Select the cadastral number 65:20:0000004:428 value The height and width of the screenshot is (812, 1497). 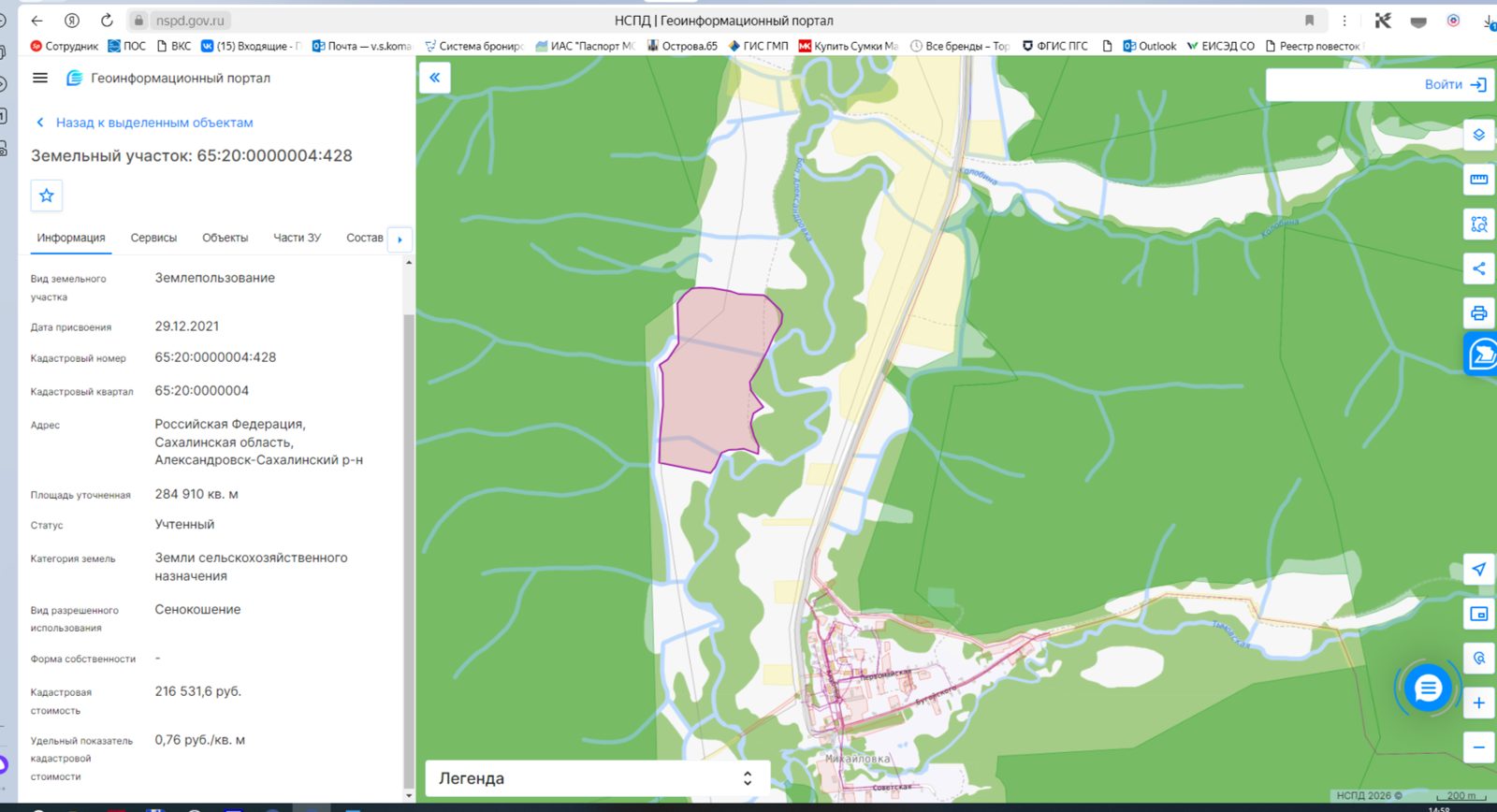click(x=215, y=357)
